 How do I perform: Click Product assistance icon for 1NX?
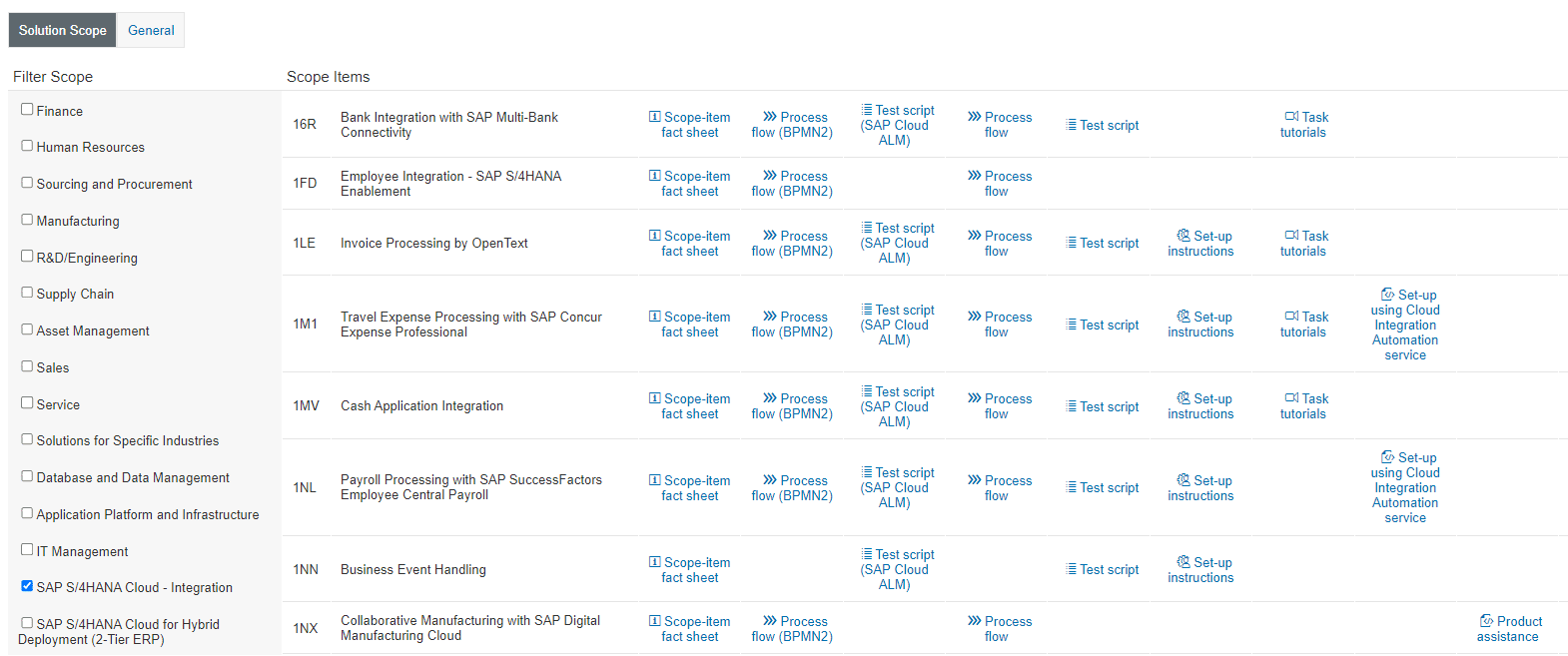[x=1486, y=621]
